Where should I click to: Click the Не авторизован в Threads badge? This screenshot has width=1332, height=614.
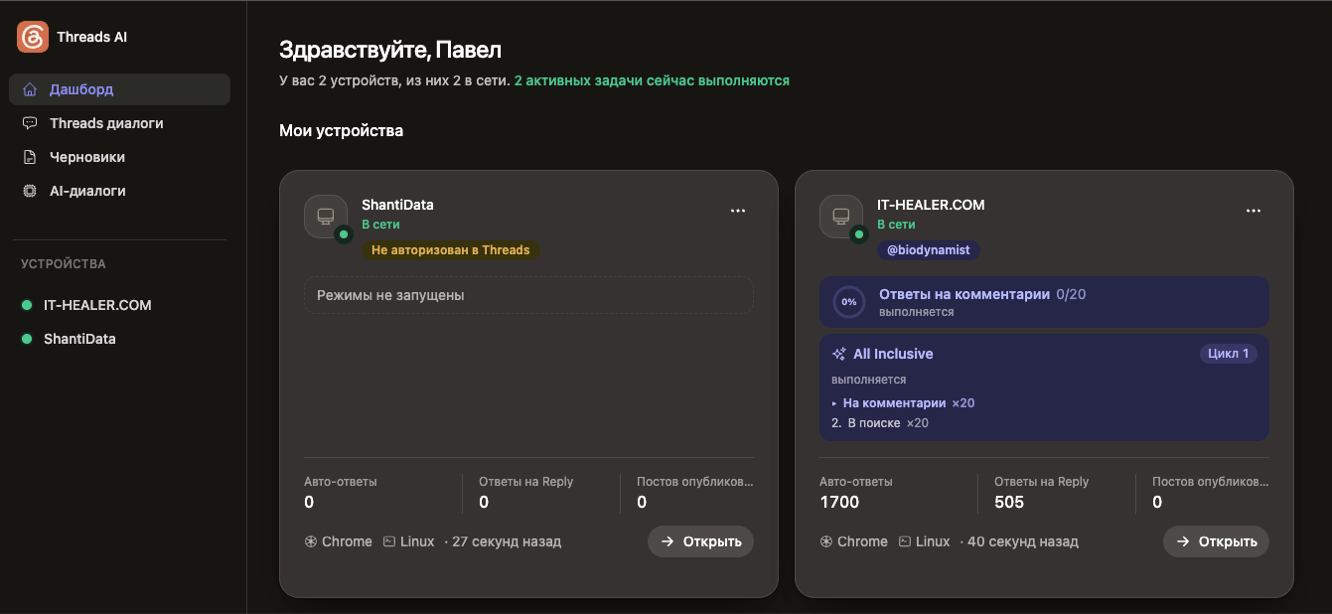[450, 250]
